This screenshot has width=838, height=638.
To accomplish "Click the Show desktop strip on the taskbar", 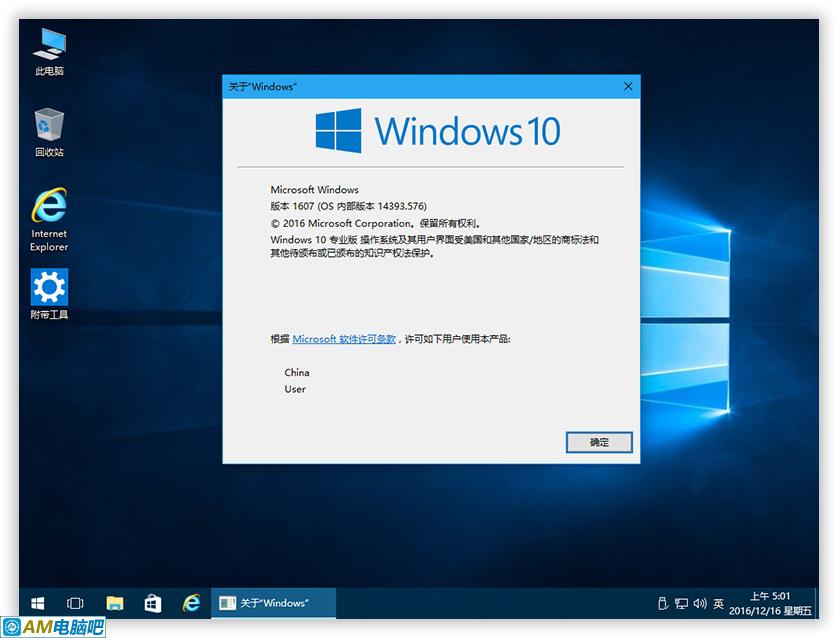I will tap(816, 603).
